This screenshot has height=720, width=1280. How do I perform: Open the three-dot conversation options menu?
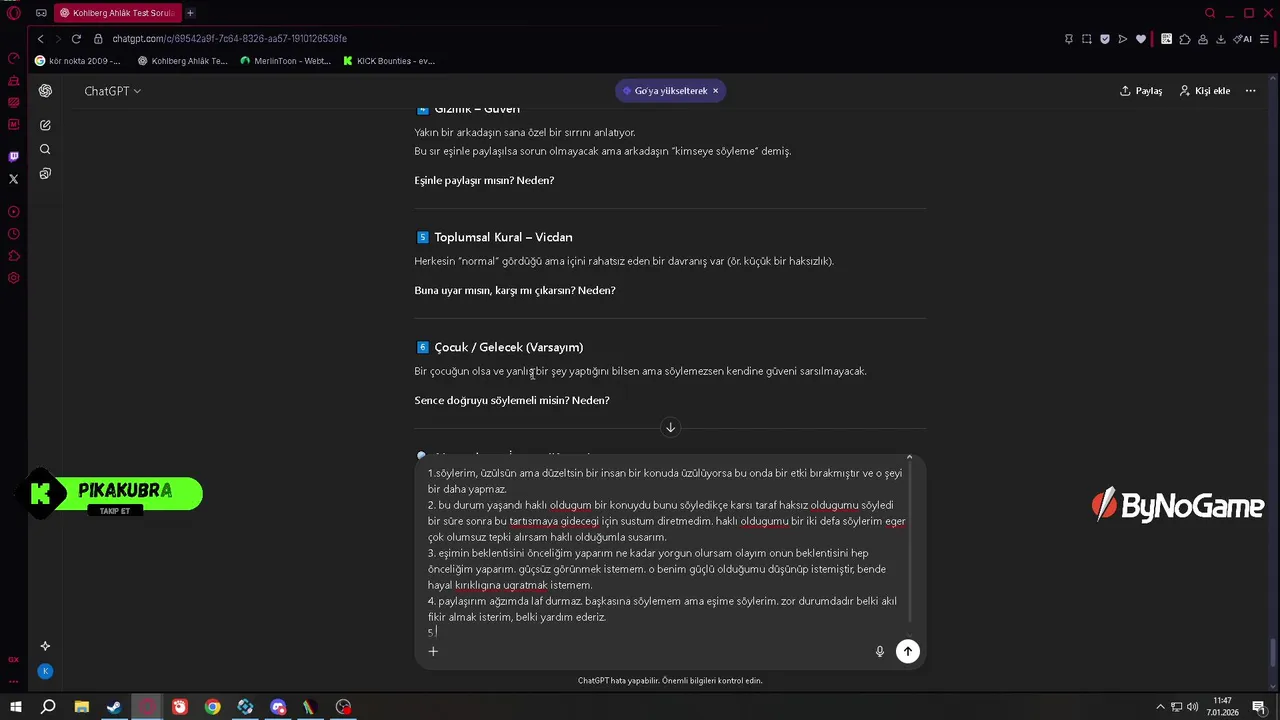coord(1250,91)
